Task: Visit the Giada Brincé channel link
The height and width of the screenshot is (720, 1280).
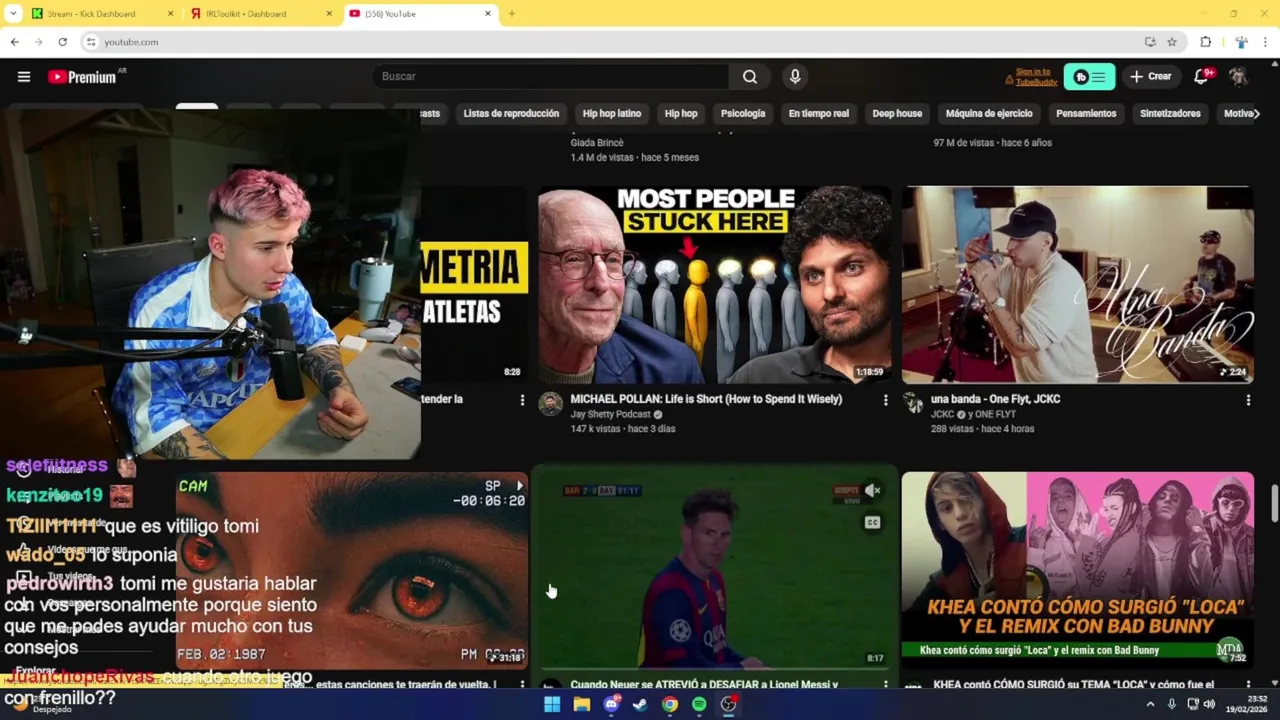Action: click(x=597, y=143)
